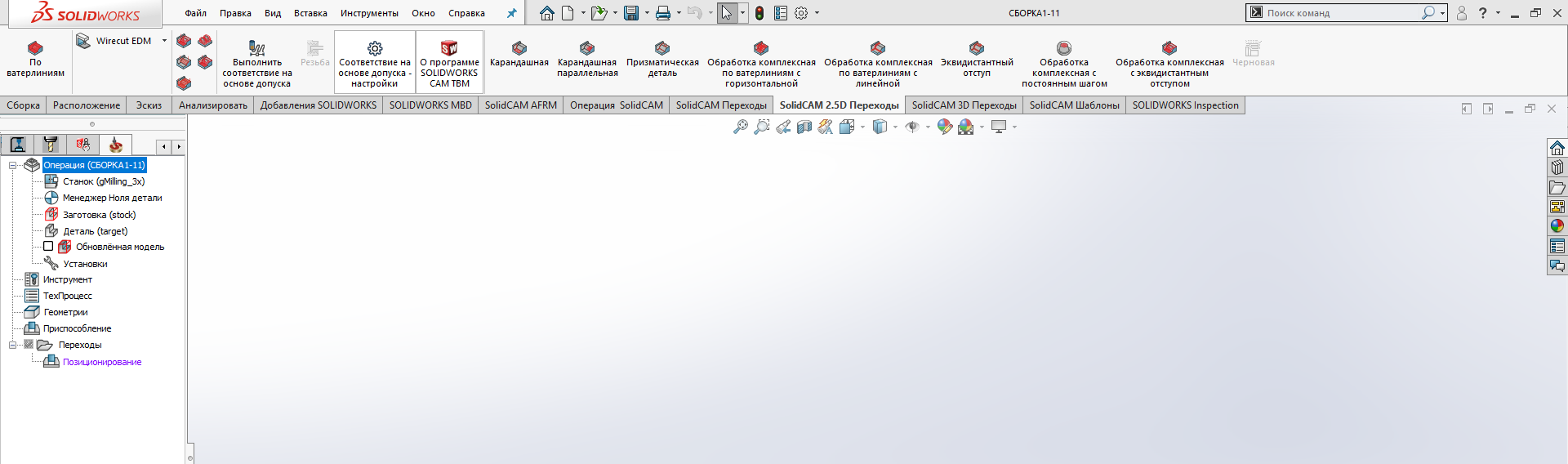Click Run tolerance-based matching button
The height and width of the screenshot is (464, 1568).
pos(256,64)
